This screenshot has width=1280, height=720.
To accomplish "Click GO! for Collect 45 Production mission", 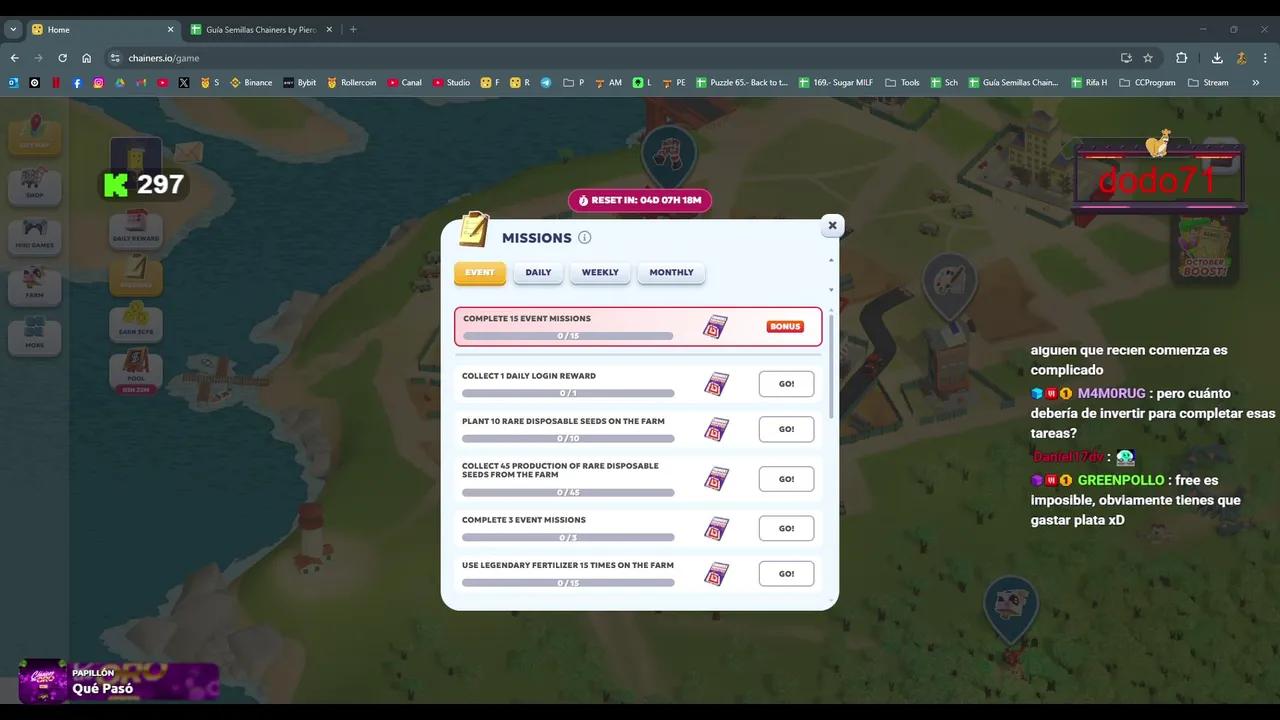I will pos(786,479).
